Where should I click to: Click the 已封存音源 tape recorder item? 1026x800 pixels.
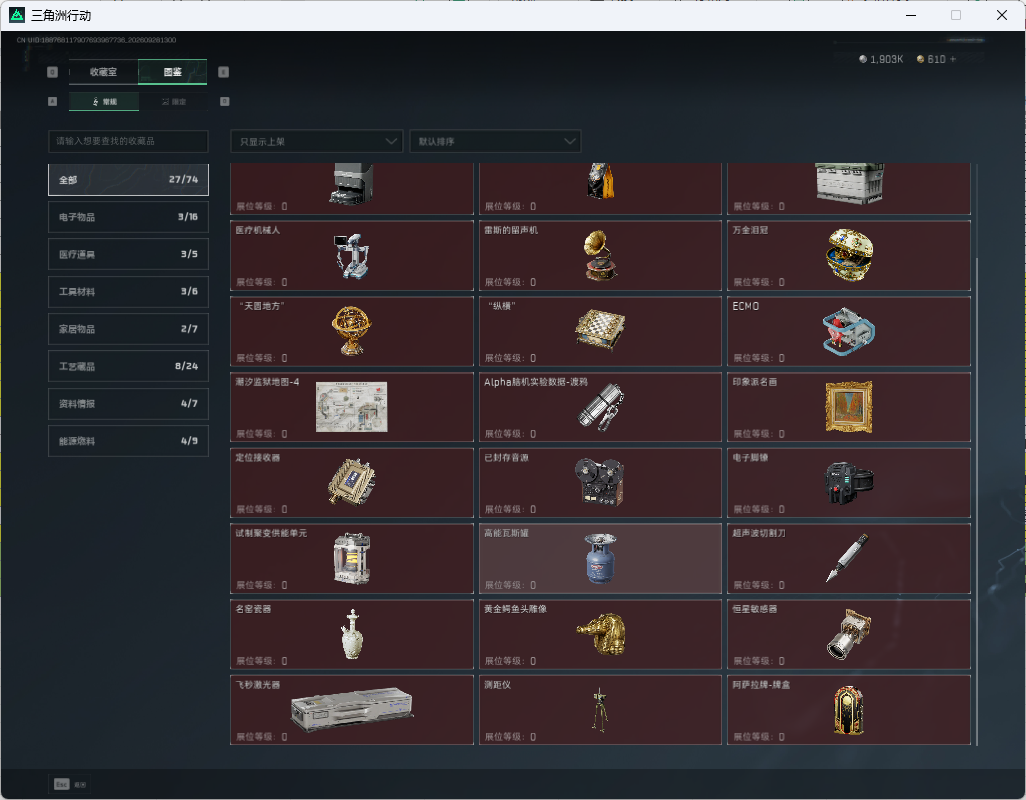coord(600,483)
